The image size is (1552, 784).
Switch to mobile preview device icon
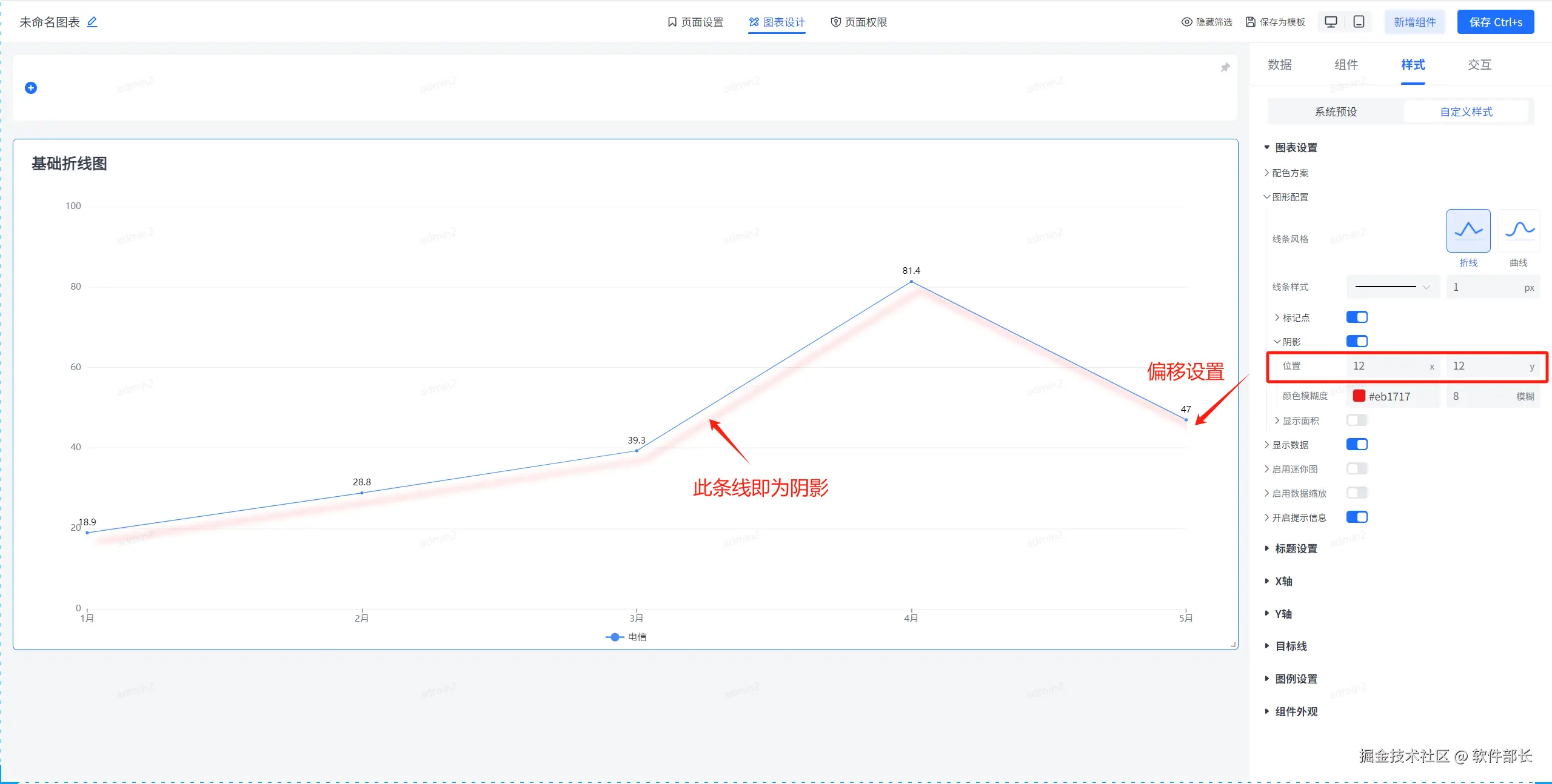tap(1359, 22)
